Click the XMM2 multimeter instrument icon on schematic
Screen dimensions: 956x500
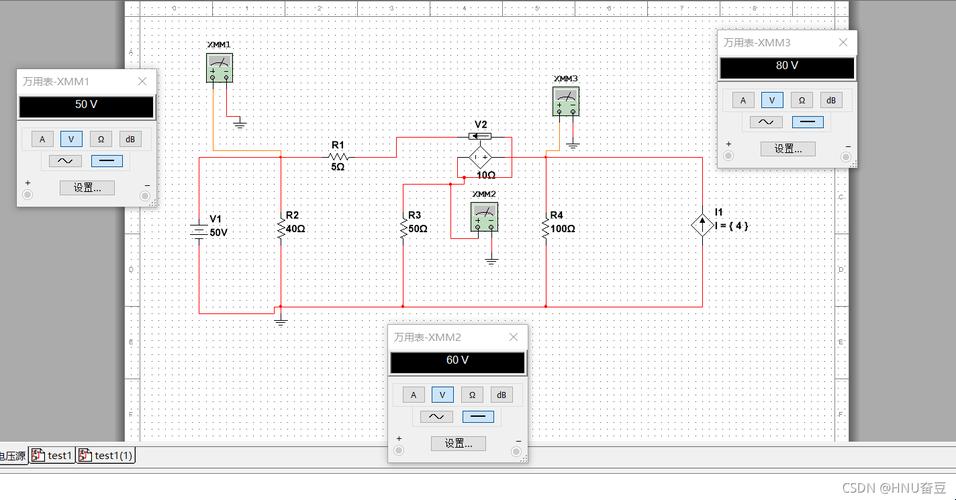click(x=484, y=218)
